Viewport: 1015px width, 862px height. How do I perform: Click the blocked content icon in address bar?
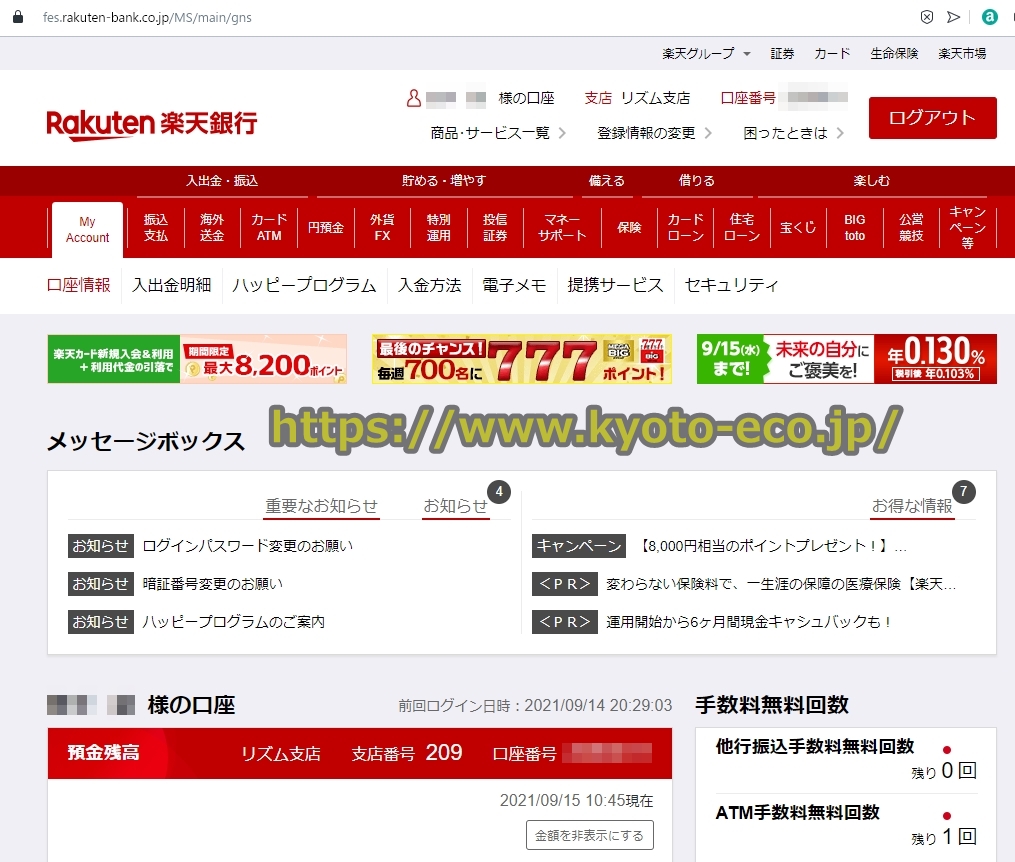coord(927,17)
